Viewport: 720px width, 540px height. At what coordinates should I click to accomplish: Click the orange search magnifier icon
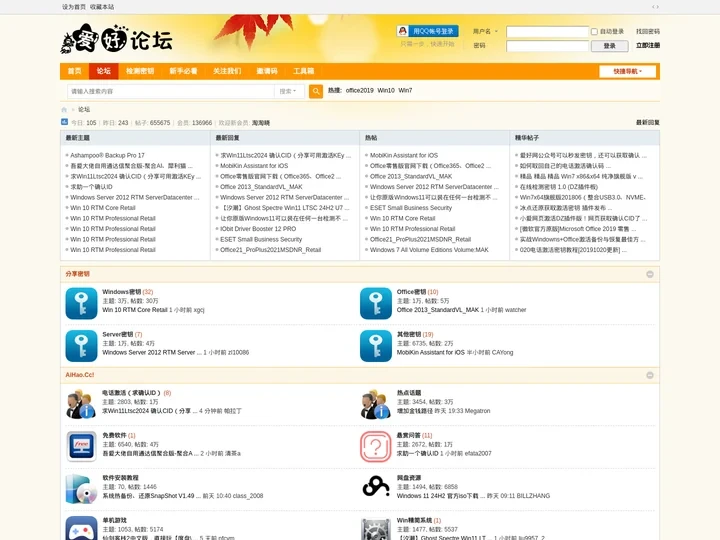tap(316, 91)
